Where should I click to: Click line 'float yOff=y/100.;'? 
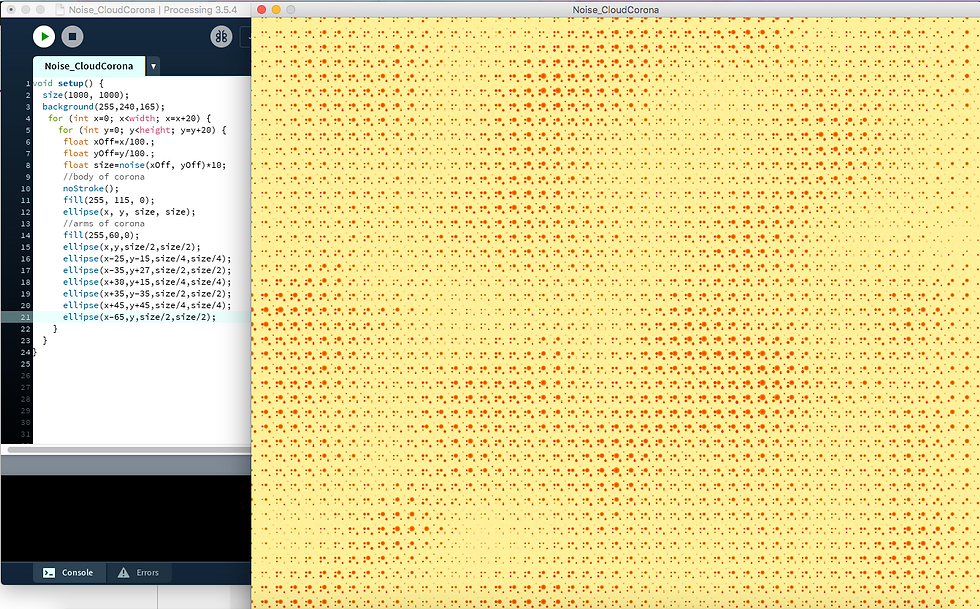[x=109, y=153]
